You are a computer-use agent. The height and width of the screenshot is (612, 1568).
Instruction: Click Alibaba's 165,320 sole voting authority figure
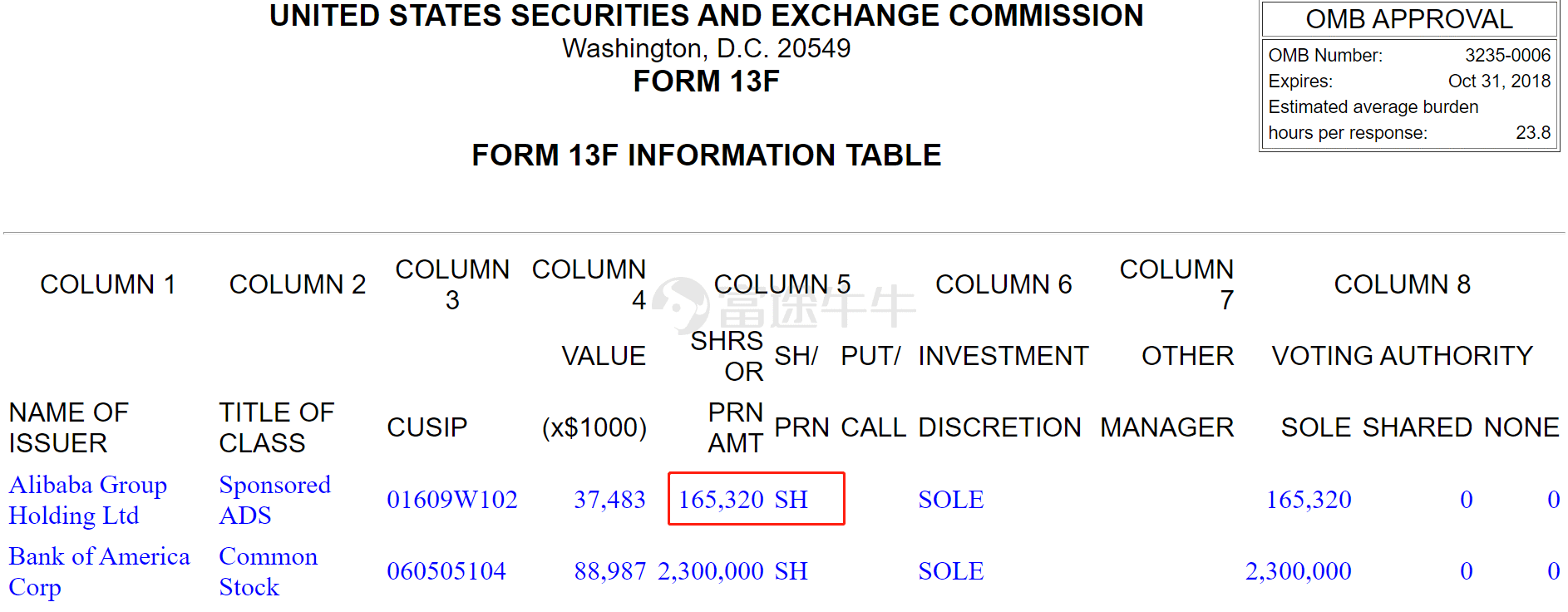(1308, 500)
